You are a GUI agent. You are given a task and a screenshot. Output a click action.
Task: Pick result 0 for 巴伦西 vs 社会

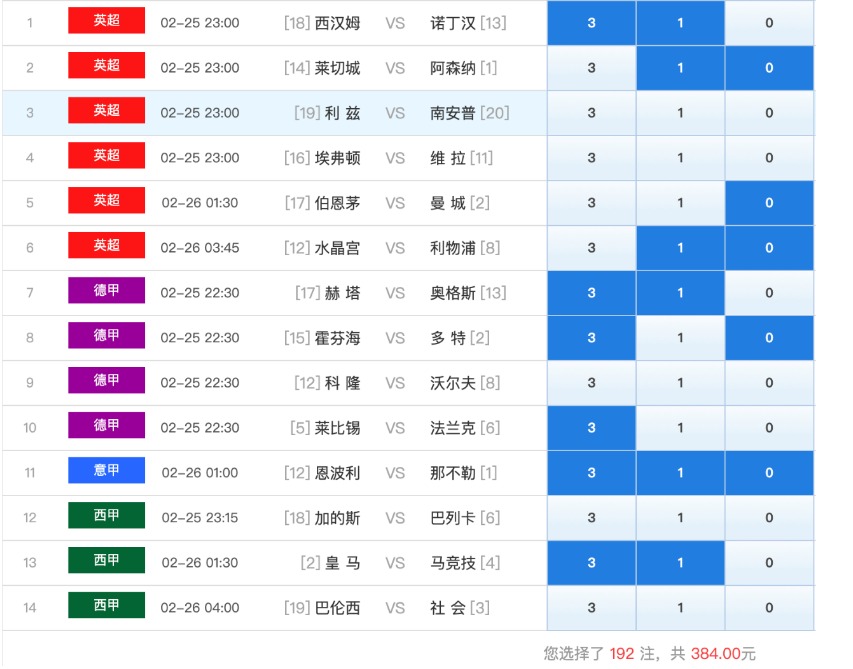[x=769, y=608]
